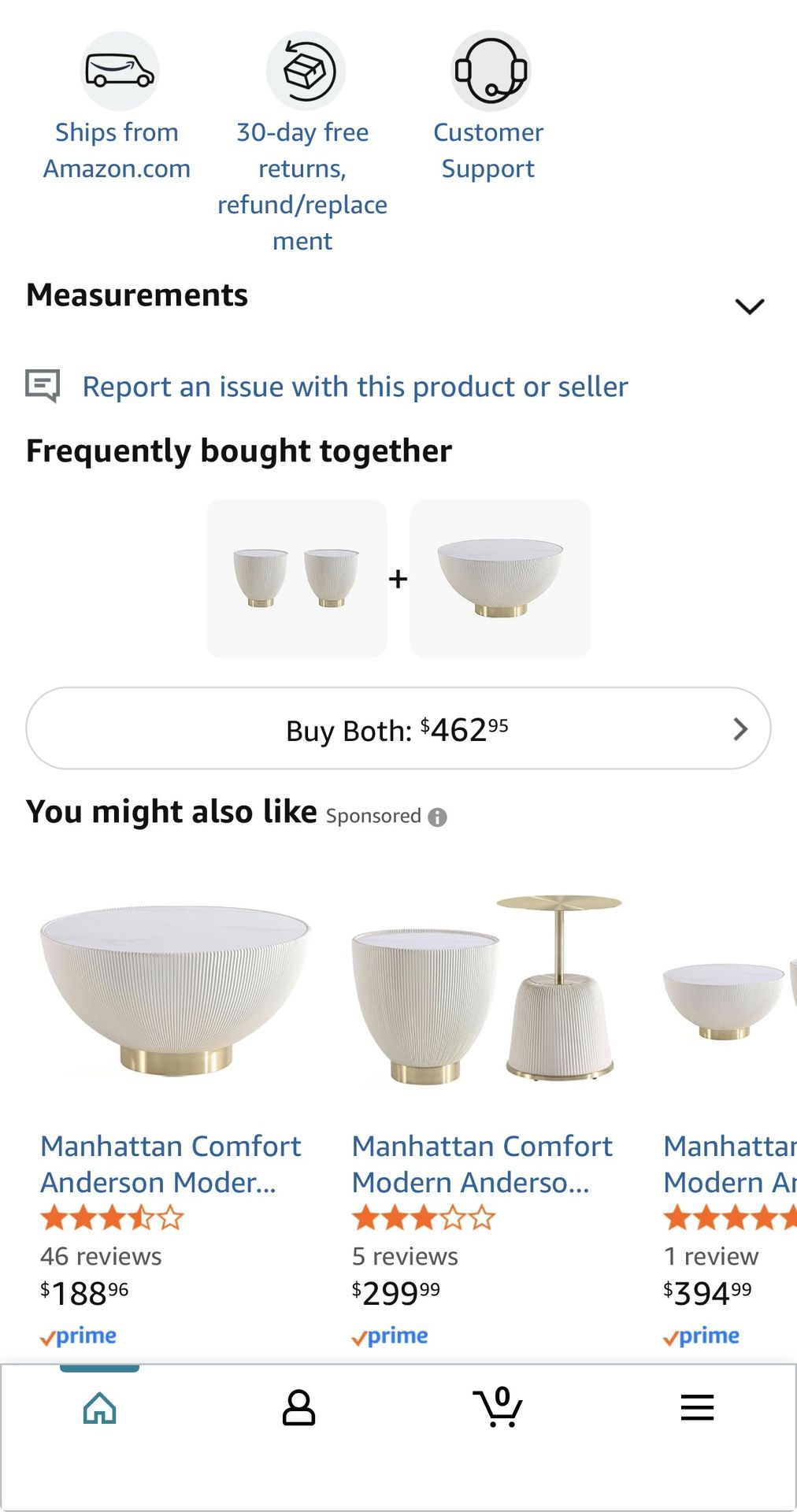Image resolution: width=797 pixels, height=1512 pixels.
Task: Tap star rating of 46-review product
Action: pos(112,1218)
